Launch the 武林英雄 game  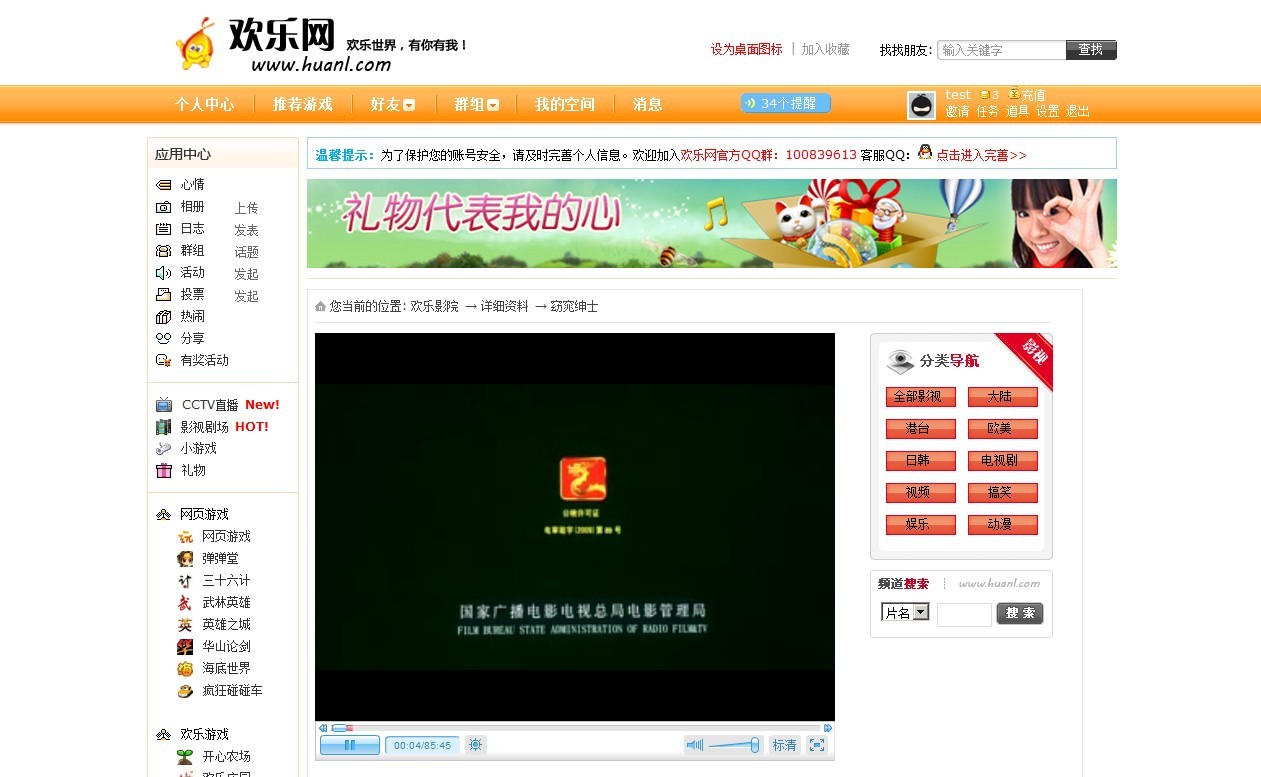point(226,603)
